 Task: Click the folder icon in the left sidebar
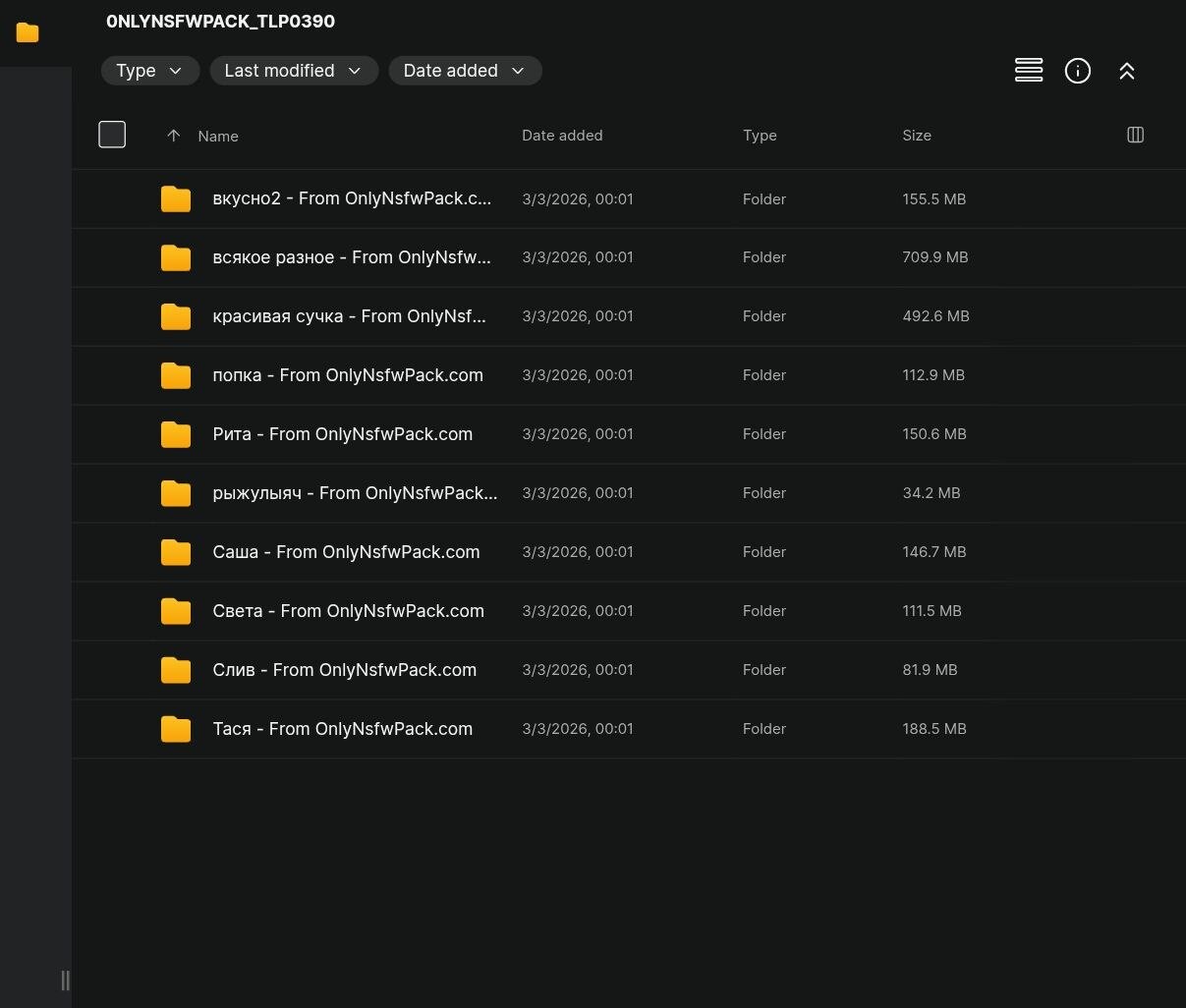pos(28,32)
